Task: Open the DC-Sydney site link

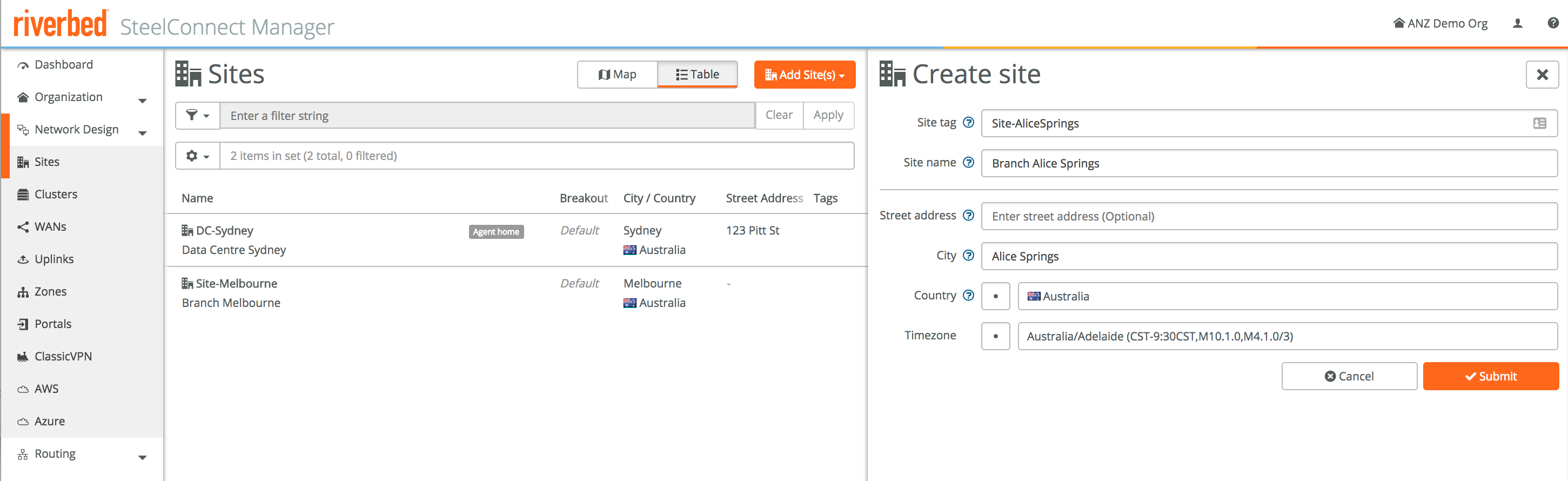Action: coord(225,230)
